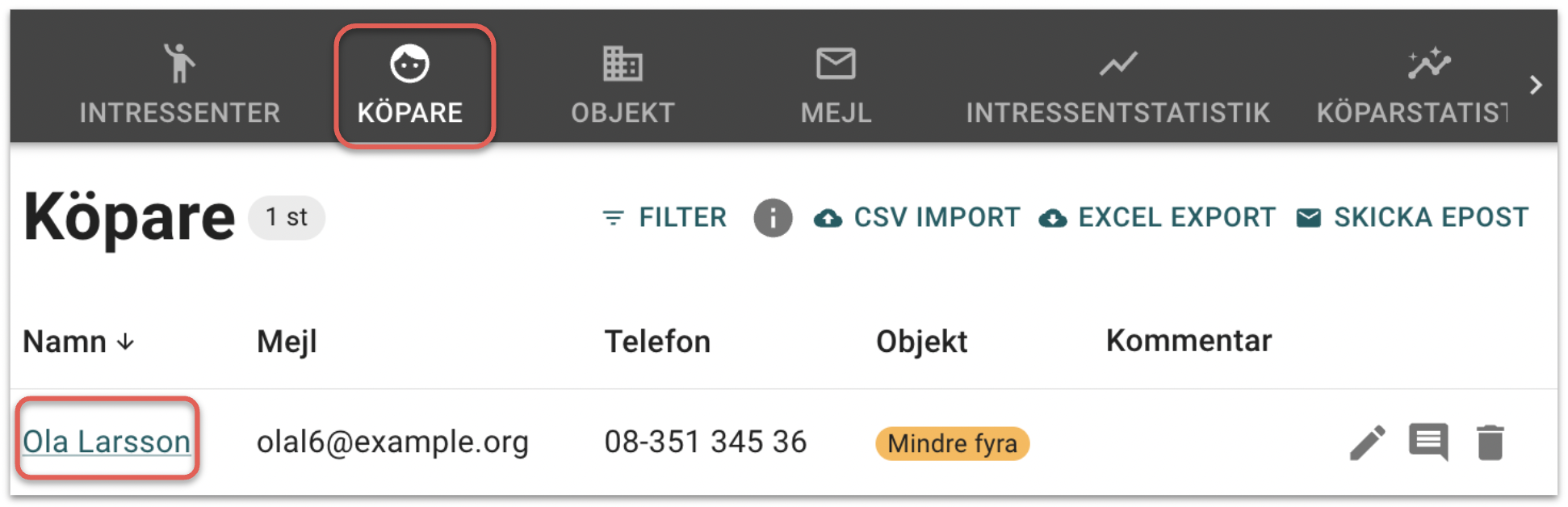Select the Köparstatistik tab
This screenshot has height=507, width=1568.
click(x=1413, y=85)
